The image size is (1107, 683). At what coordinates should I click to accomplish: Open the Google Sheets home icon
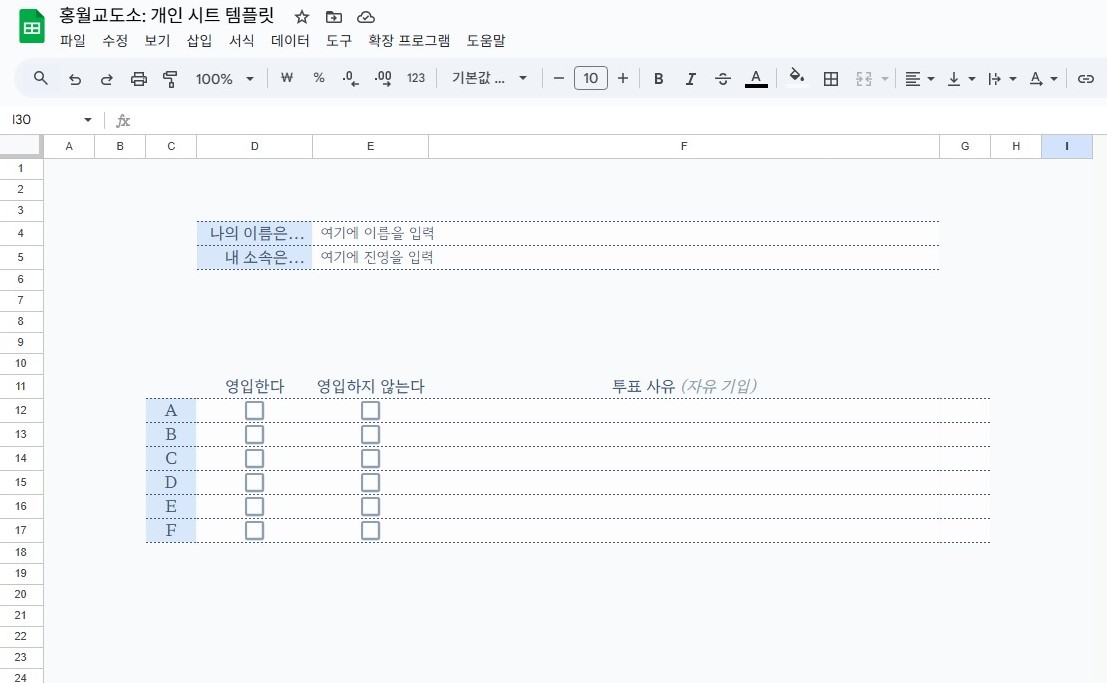tap(31, 27)
